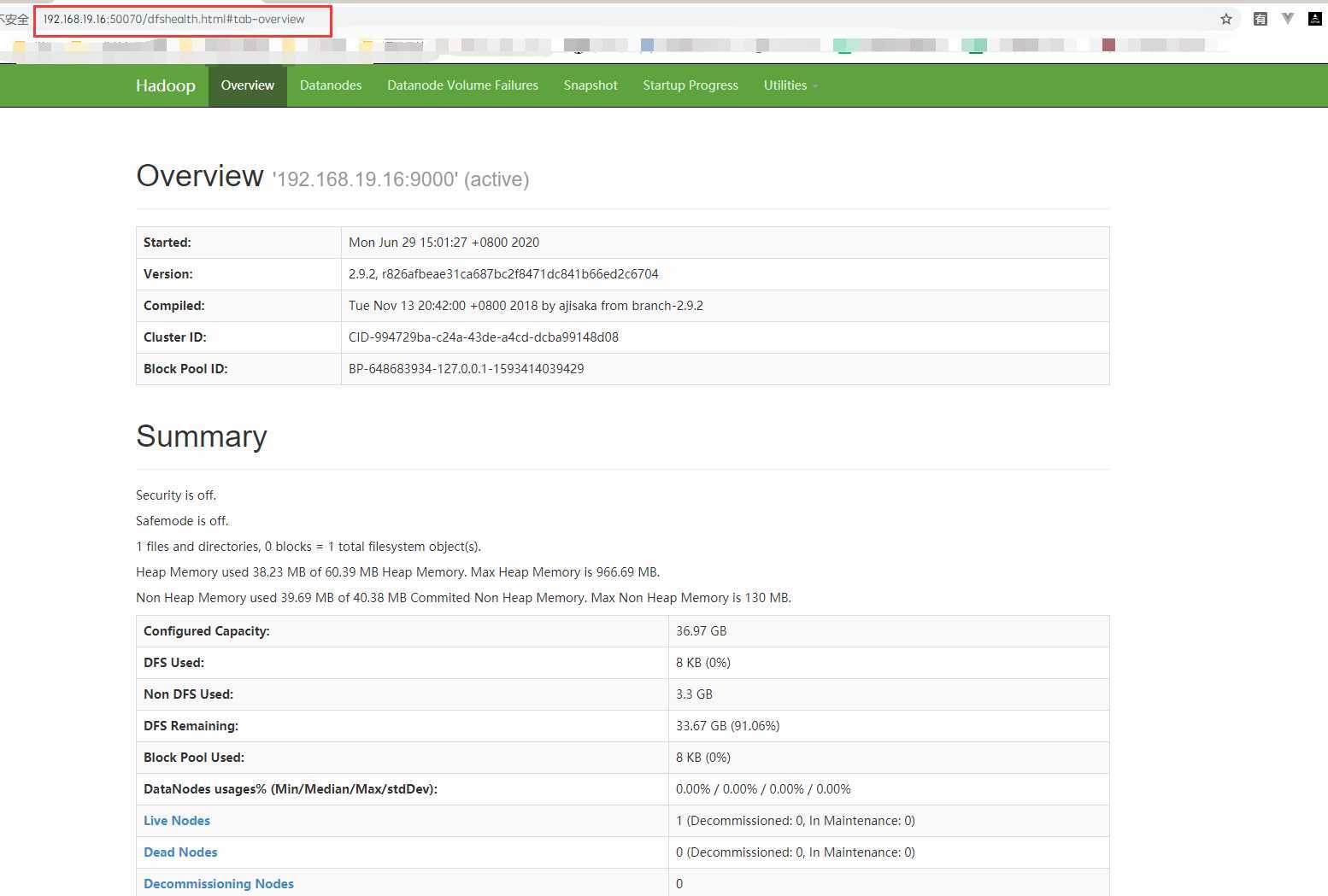Click the Heap Memory used summary line

[x=397, y=572]
